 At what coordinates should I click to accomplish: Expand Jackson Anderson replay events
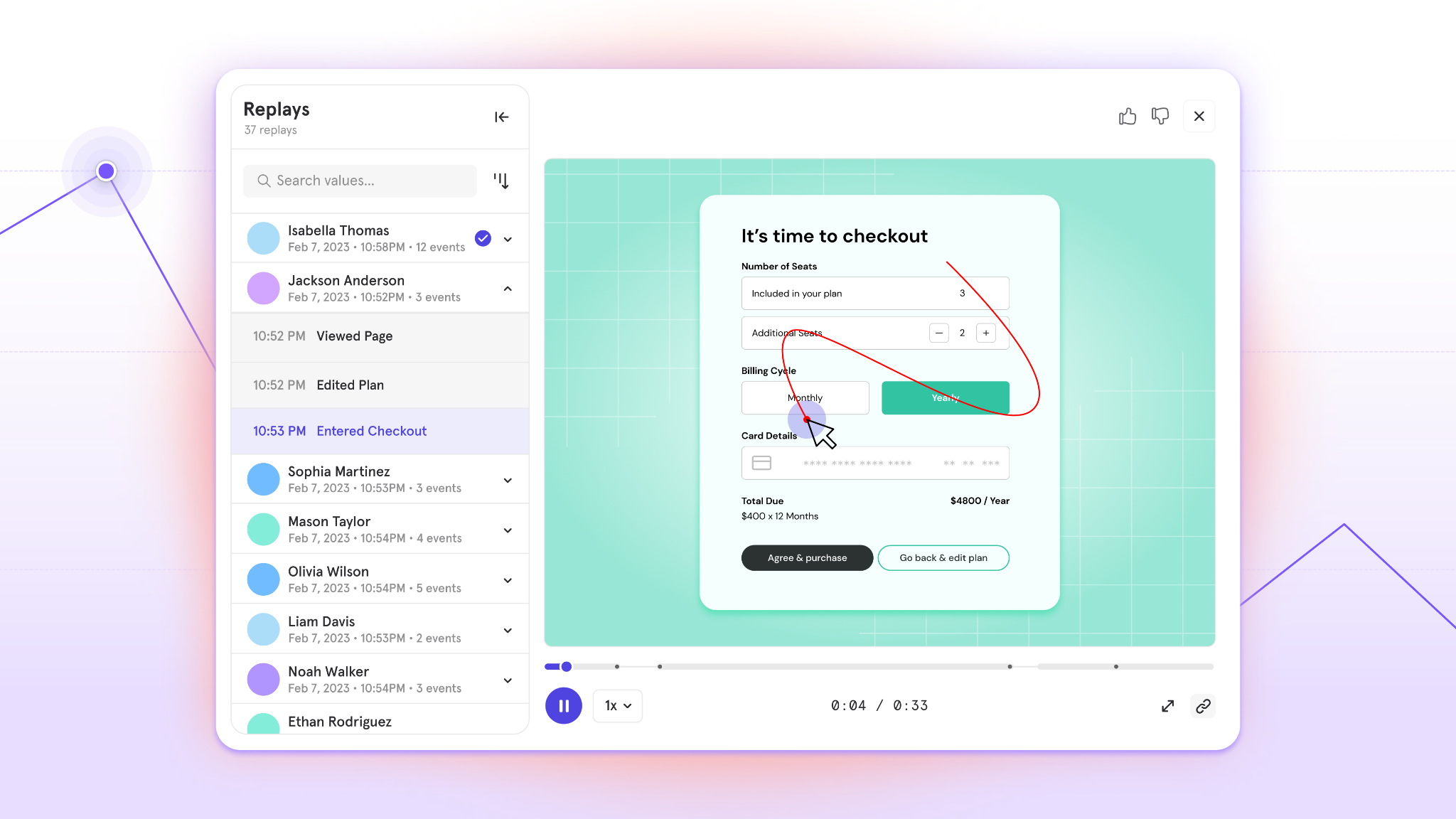(507, 288)
